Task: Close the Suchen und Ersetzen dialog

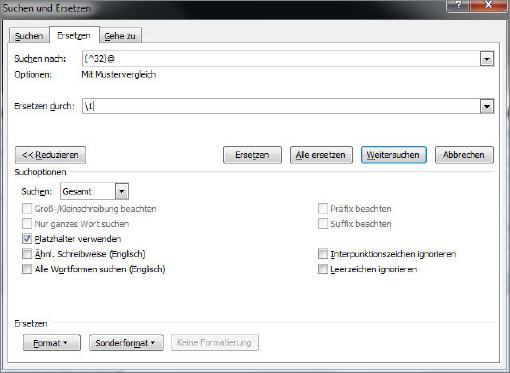Action: coord(489,5)
